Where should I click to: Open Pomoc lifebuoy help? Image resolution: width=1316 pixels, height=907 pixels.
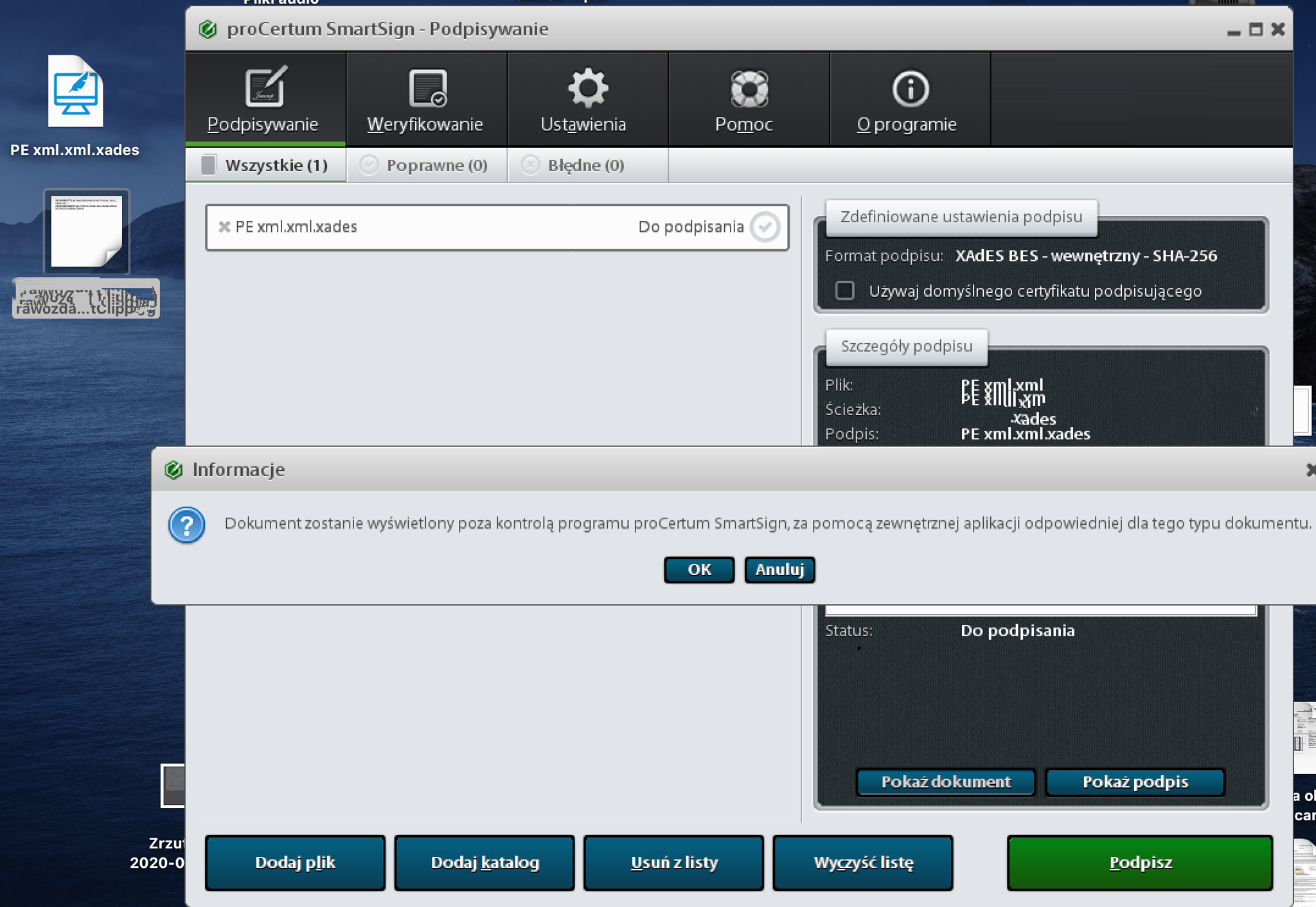tap(749, 98)
